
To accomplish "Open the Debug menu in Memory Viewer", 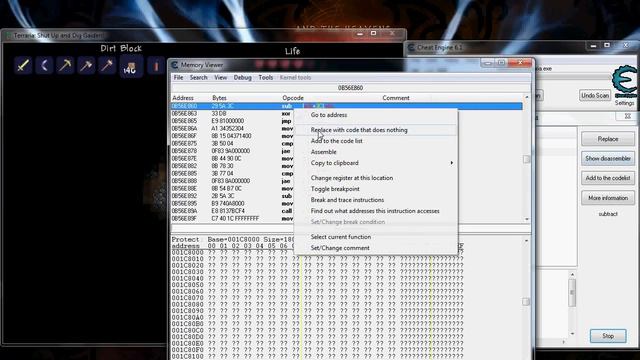I will [242, 78].
